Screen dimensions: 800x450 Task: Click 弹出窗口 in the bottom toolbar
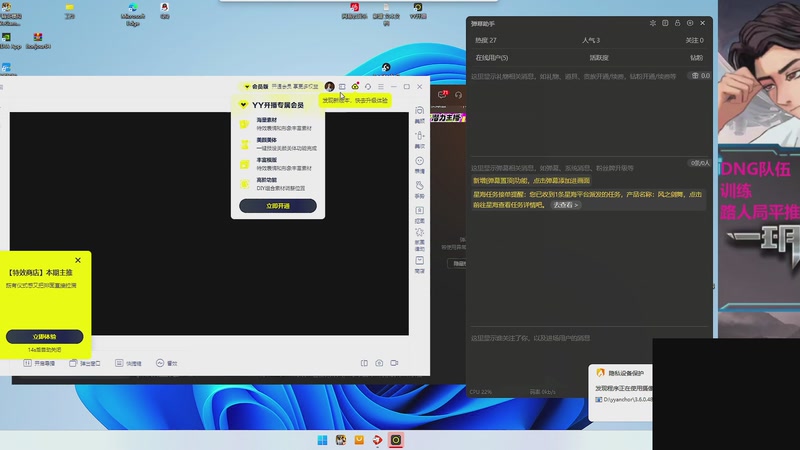pos(85,363)
